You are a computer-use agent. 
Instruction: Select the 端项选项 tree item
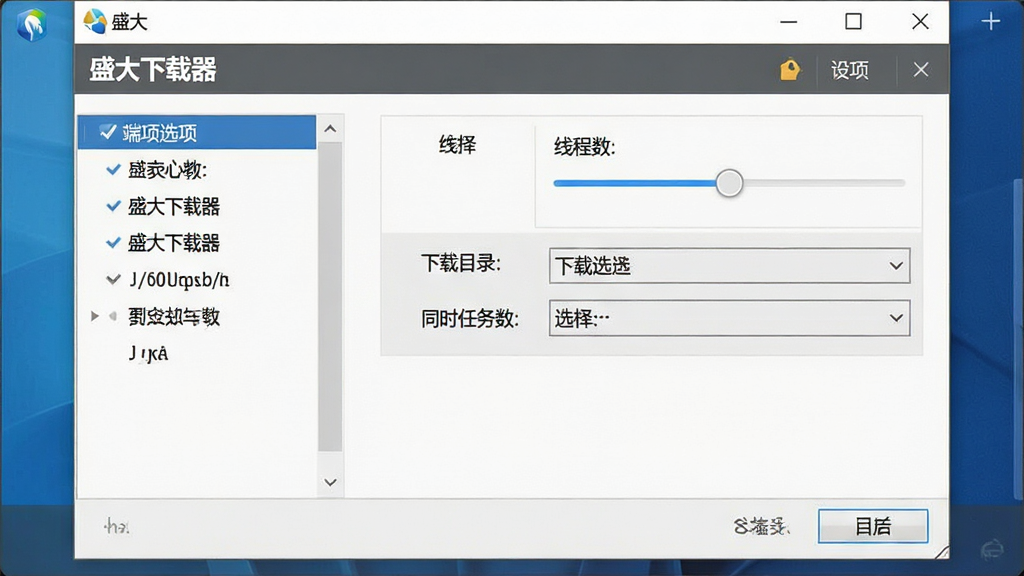[197, 133]
